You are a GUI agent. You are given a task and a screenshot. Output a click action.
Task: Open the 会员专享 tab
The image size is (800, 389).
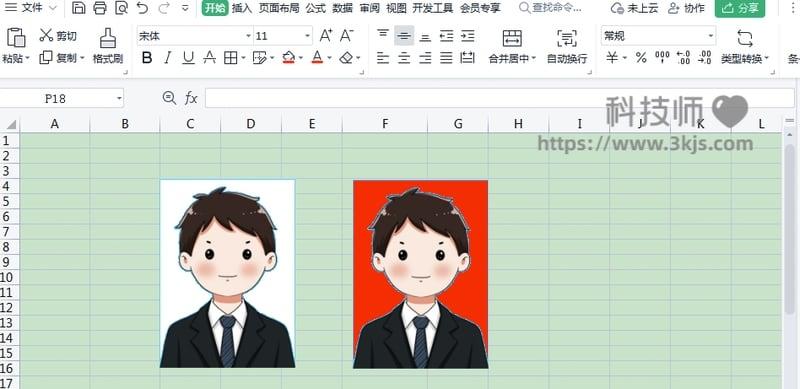480,8
